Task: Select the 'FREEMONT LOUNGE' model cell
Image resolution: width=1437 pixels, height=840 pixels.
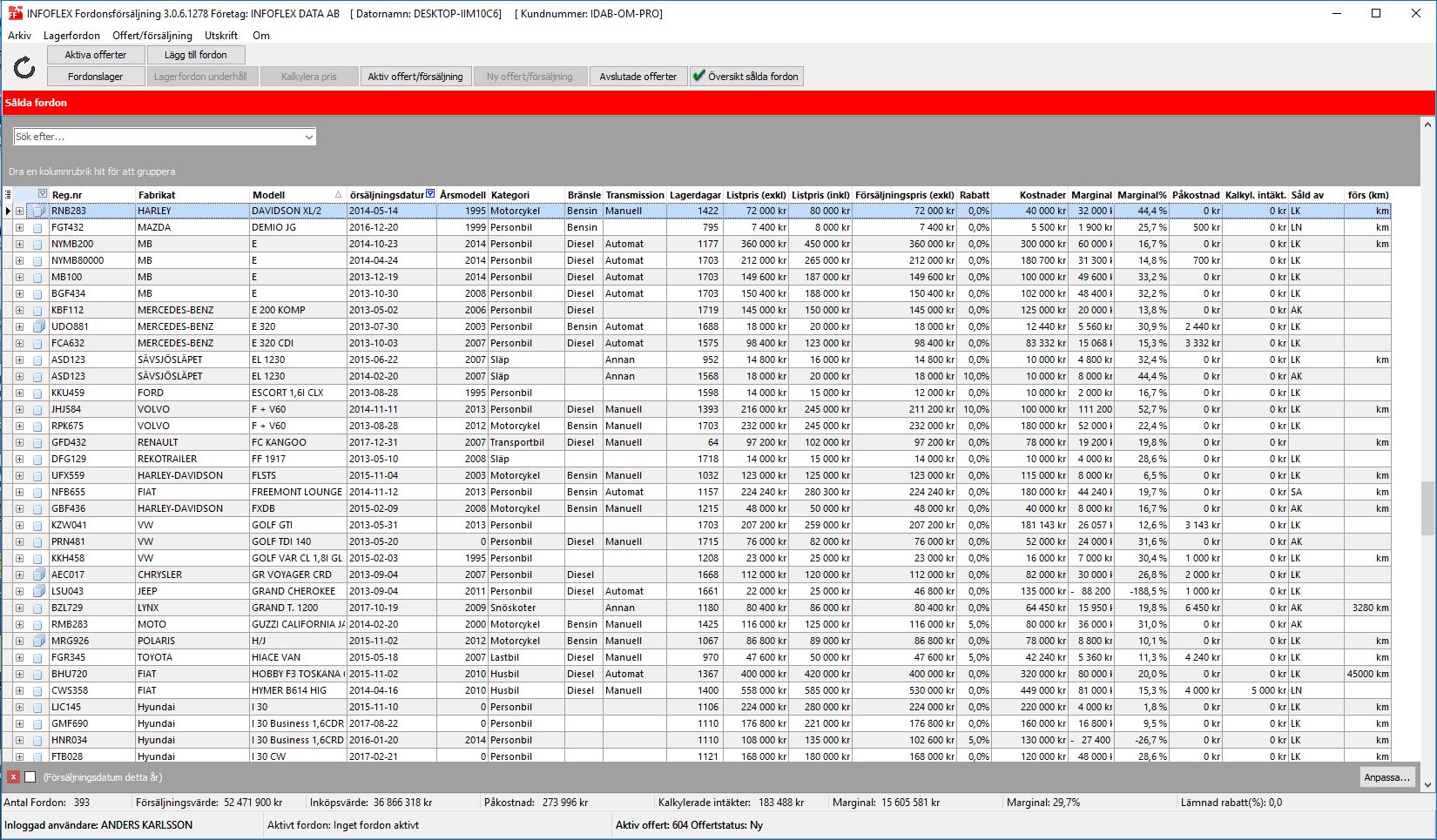Action: 297,492
